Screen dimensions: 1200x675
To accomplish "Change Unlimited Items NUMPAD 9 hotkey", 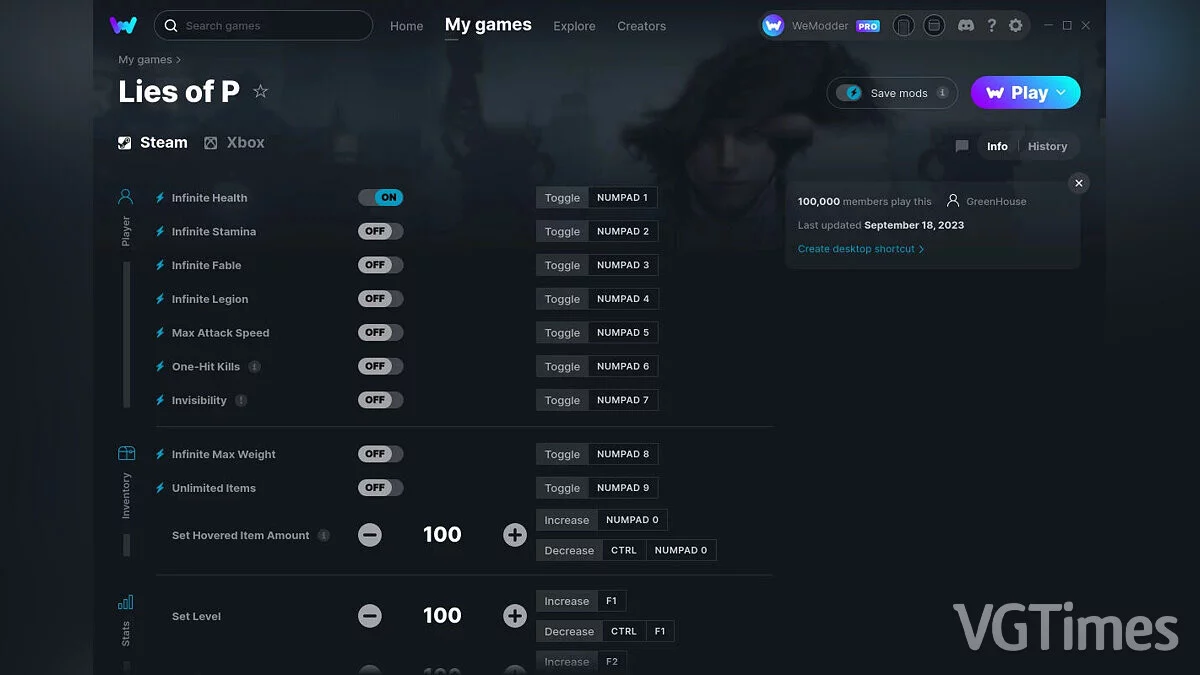I will (x=623, y=488).
